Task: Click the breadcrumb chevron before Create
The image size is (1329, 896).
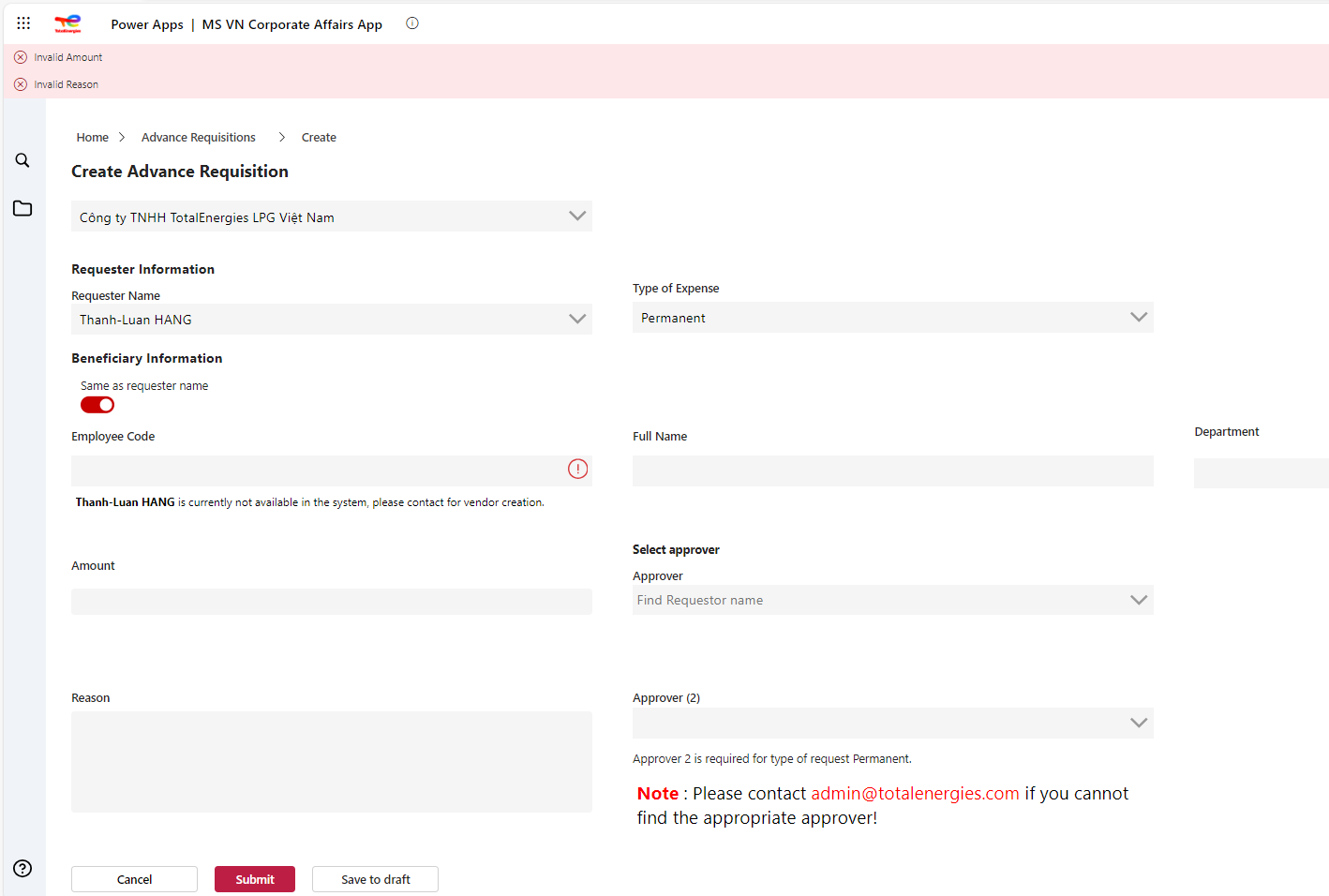Action: (281, 137)
